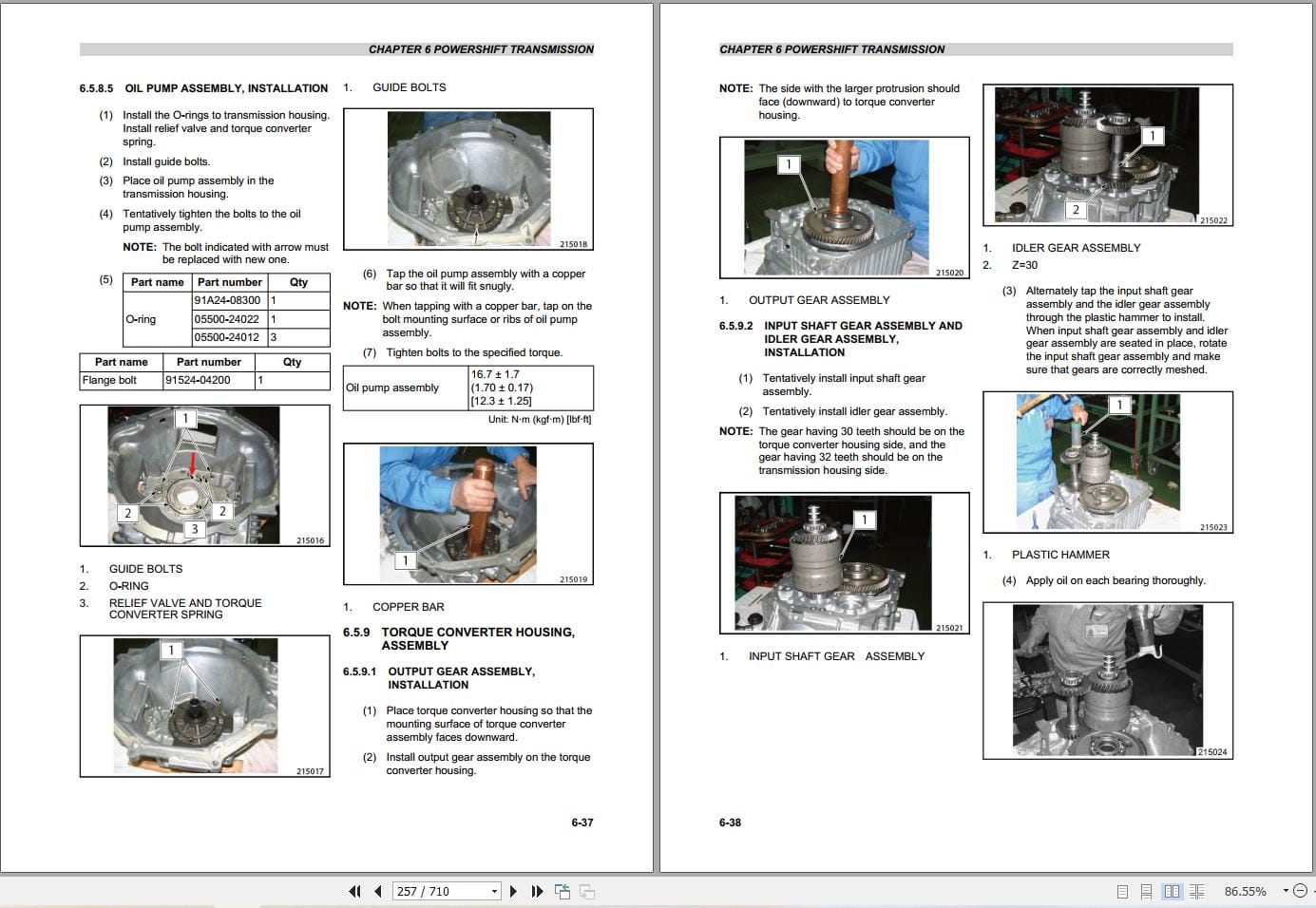Click part number 91A24-08300
Image resolution: width=1316 pixels, height=908 pixels.
227,300
